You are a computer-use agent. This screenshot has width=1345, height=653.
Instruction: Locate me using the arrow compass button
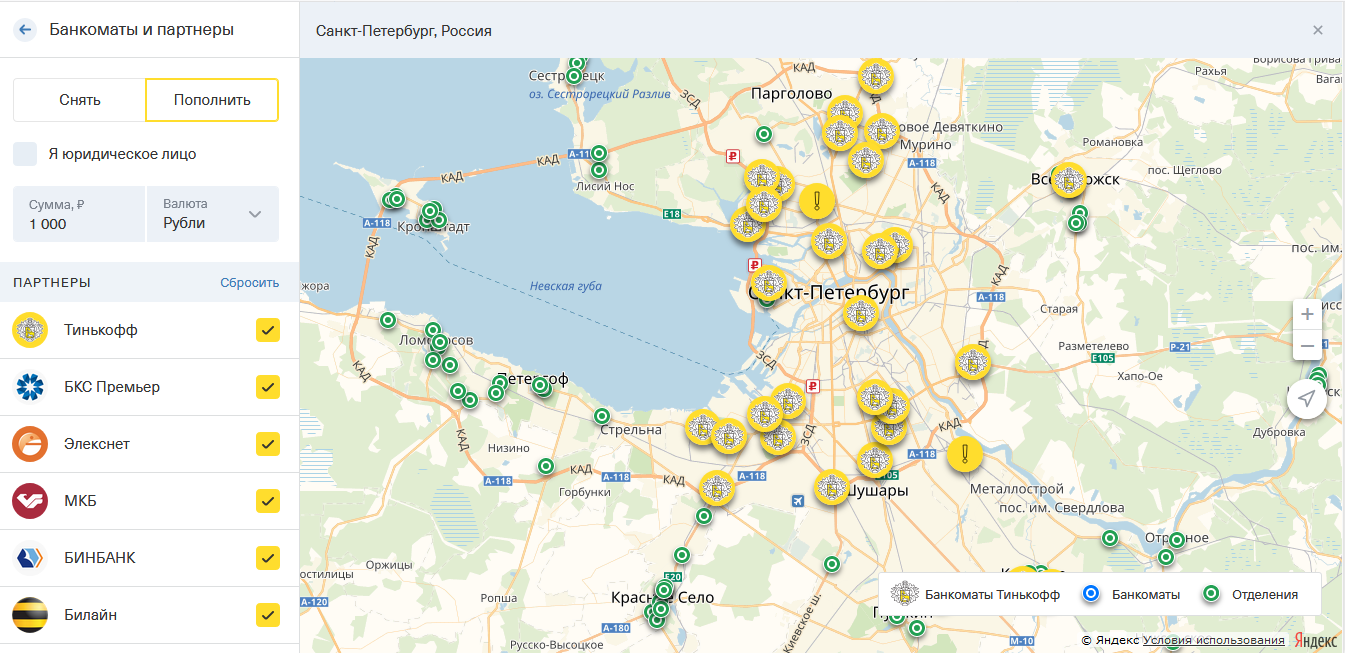pyautogui.click(x=1306, y=399)
